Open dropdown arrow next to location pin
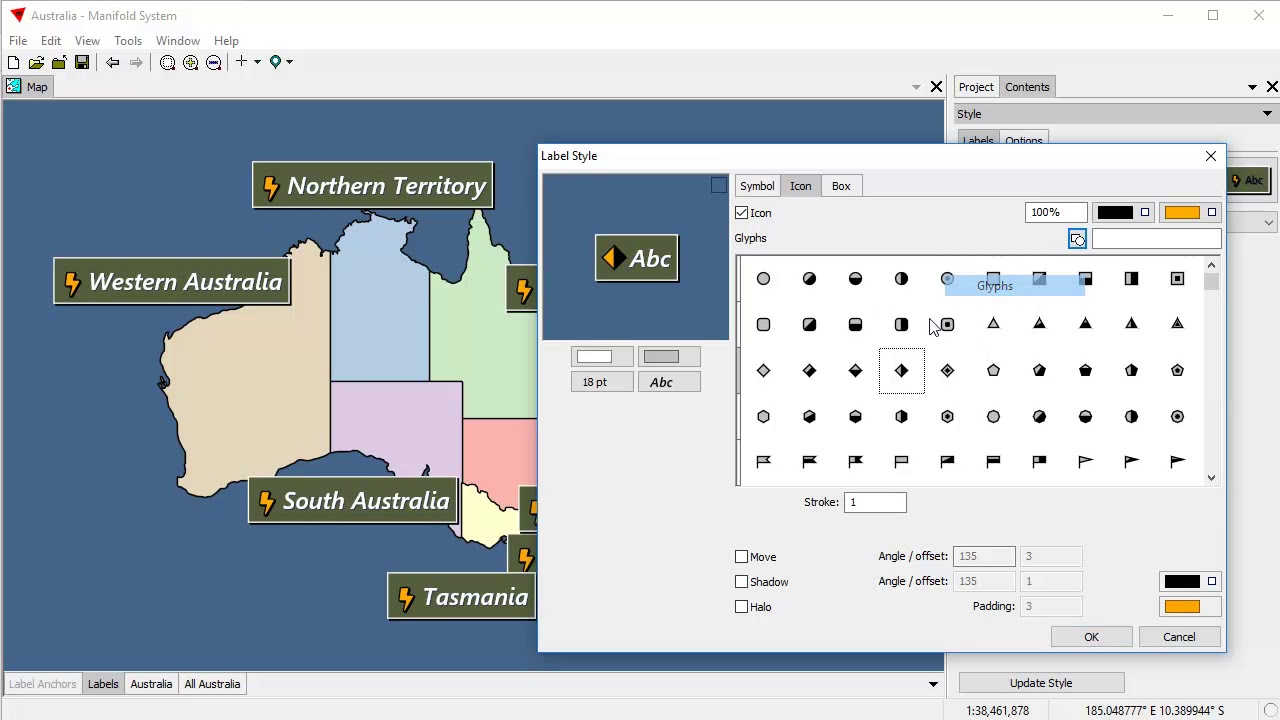 (x=290, y=62)
